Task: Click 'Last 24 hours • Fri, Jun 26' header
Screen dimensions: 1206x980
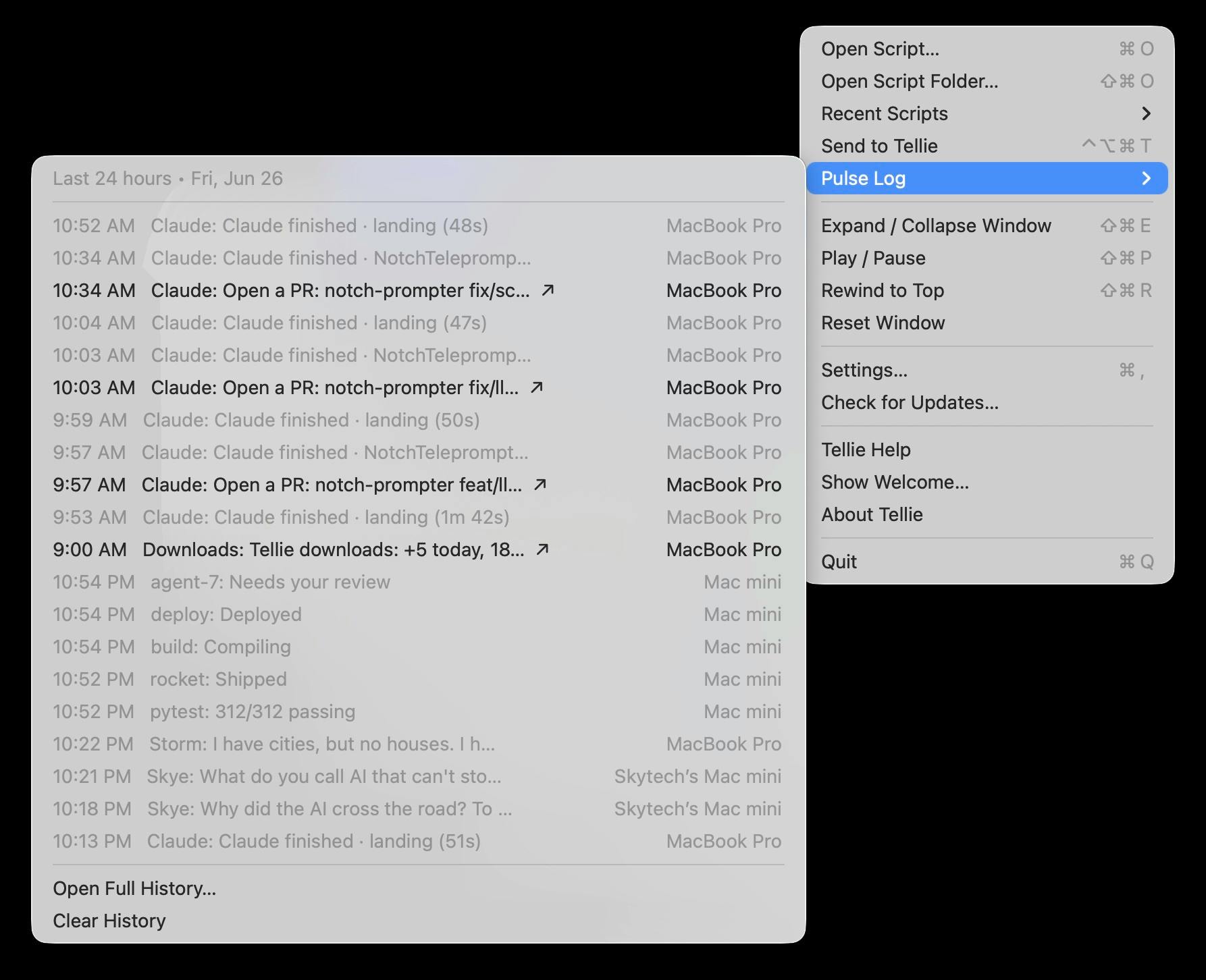Action: pos(168,178)
